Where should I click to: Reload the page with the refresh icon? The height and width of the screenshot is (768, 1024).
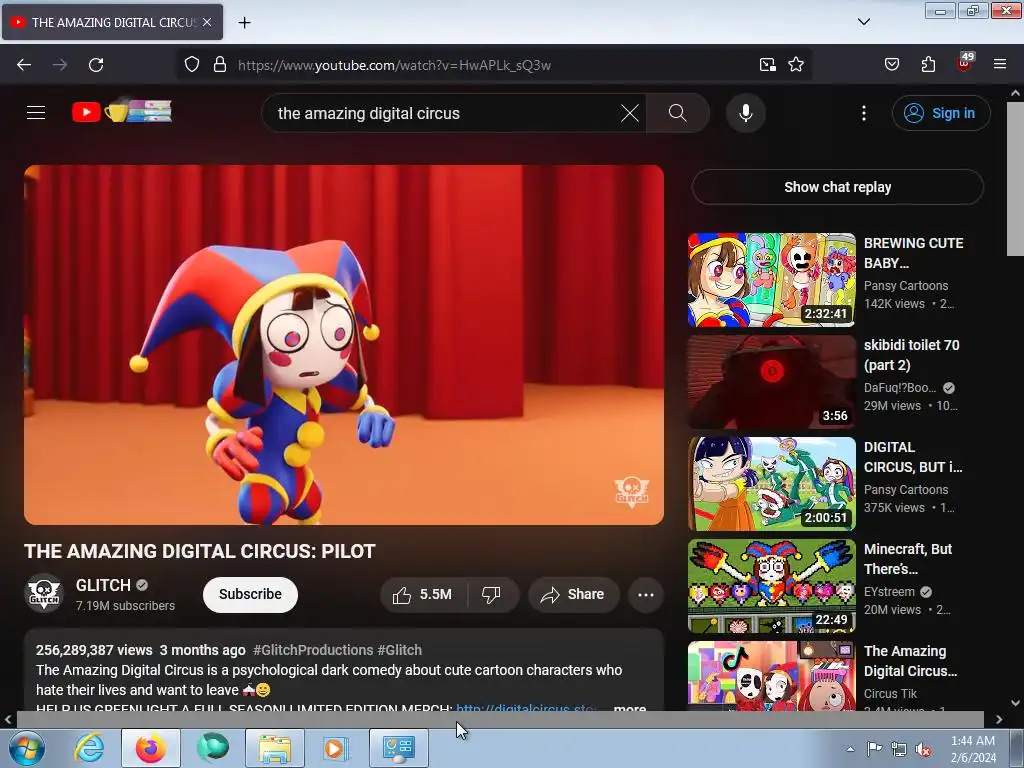pos(96,65)
